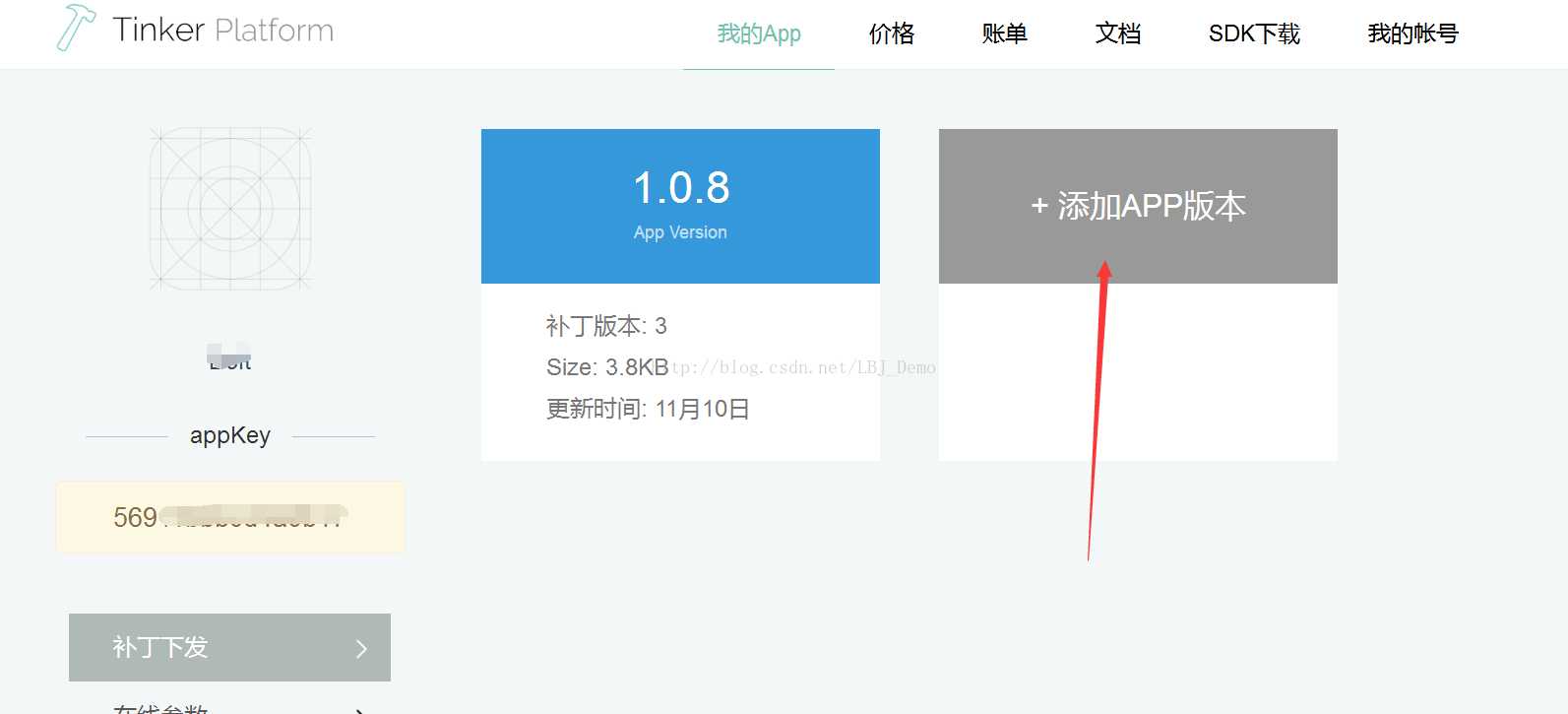
Task: Select the appKey value field starting with 569
Action: tap(230, 517)
